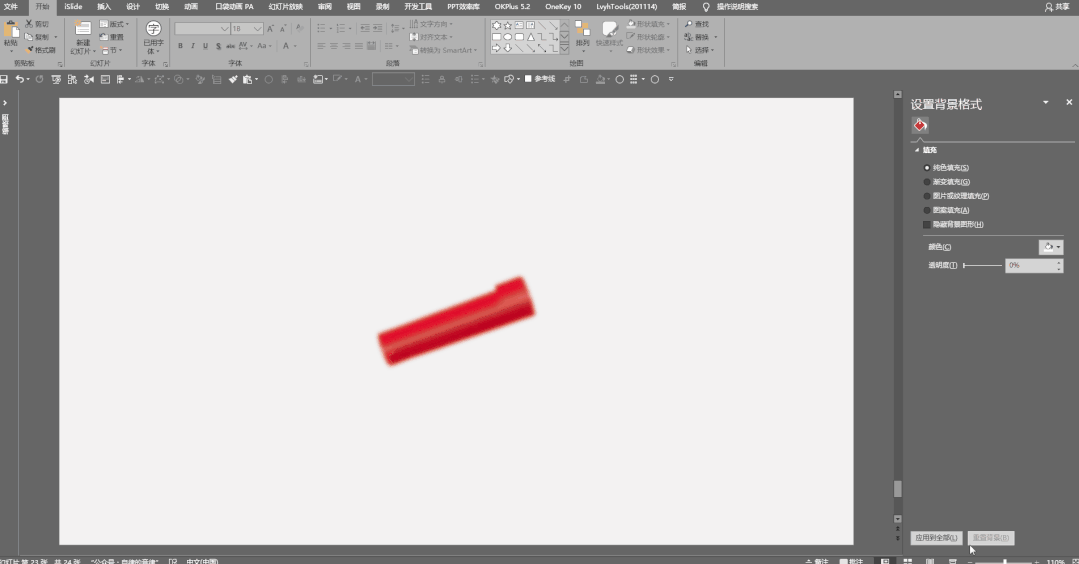The image size is (1079, 564).
Task: Open the font size dropdown
Action: [x=258, y=29]
